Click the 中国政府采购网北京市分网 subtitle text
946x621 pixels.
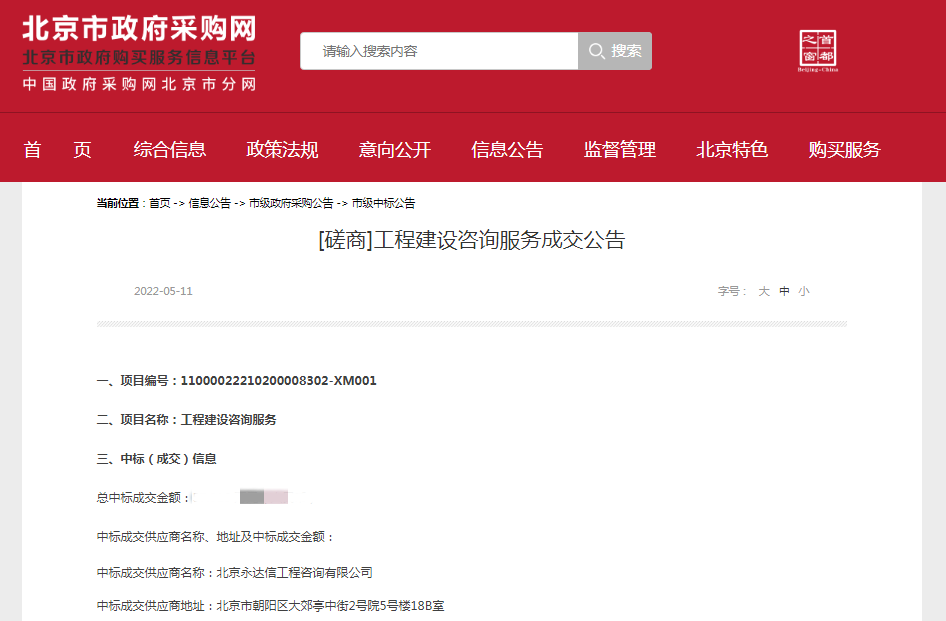[x=139, y=84]
